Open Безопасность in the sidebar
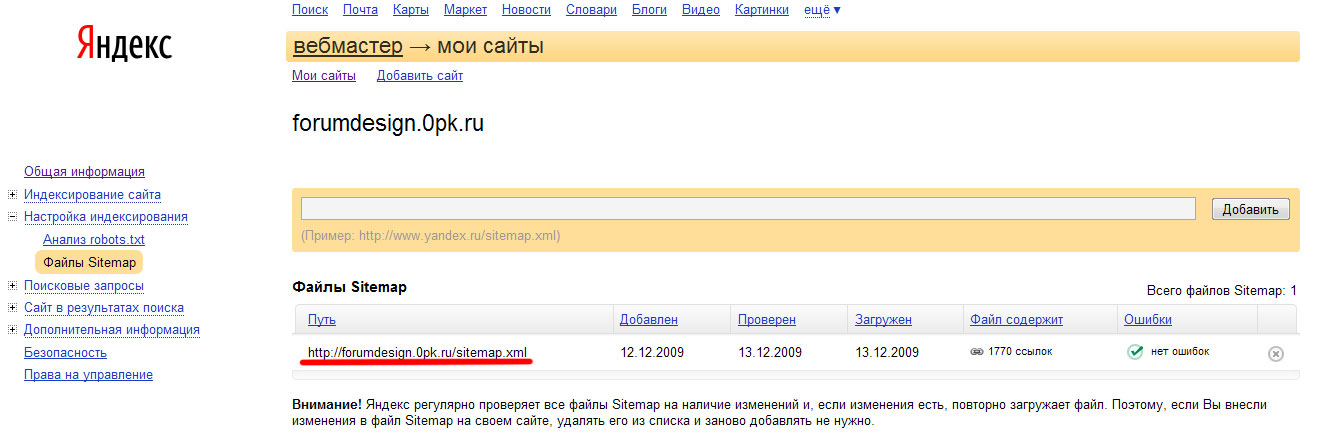The height and width of the screenshot is (438, 1324). pyautogui.click(x=65, y=353)
